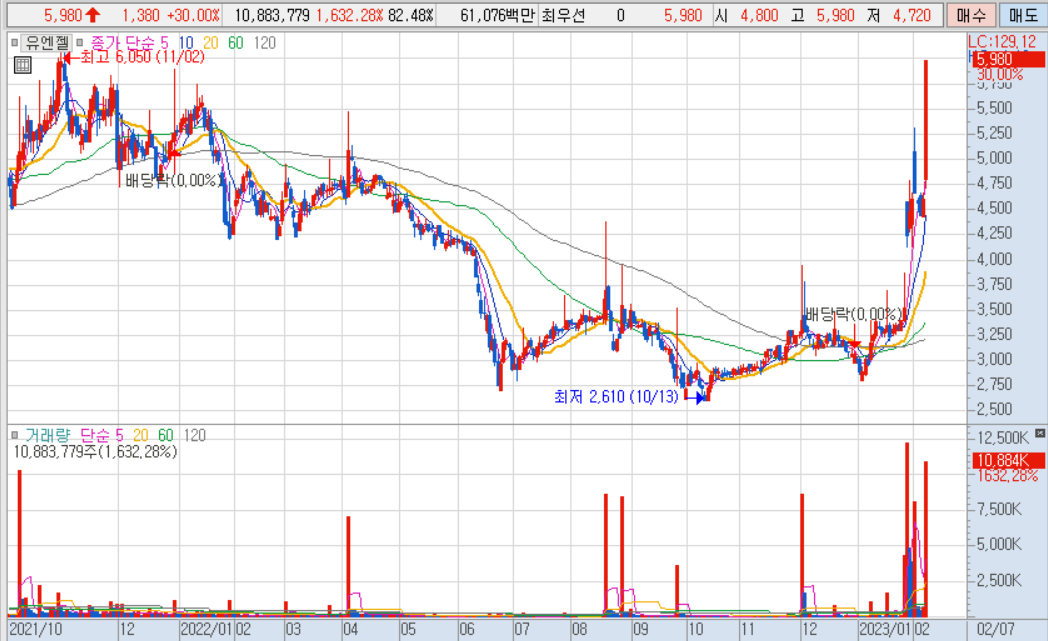
Task: Click the LC:129,12 indicator text
Action: tap(1003, 41)
